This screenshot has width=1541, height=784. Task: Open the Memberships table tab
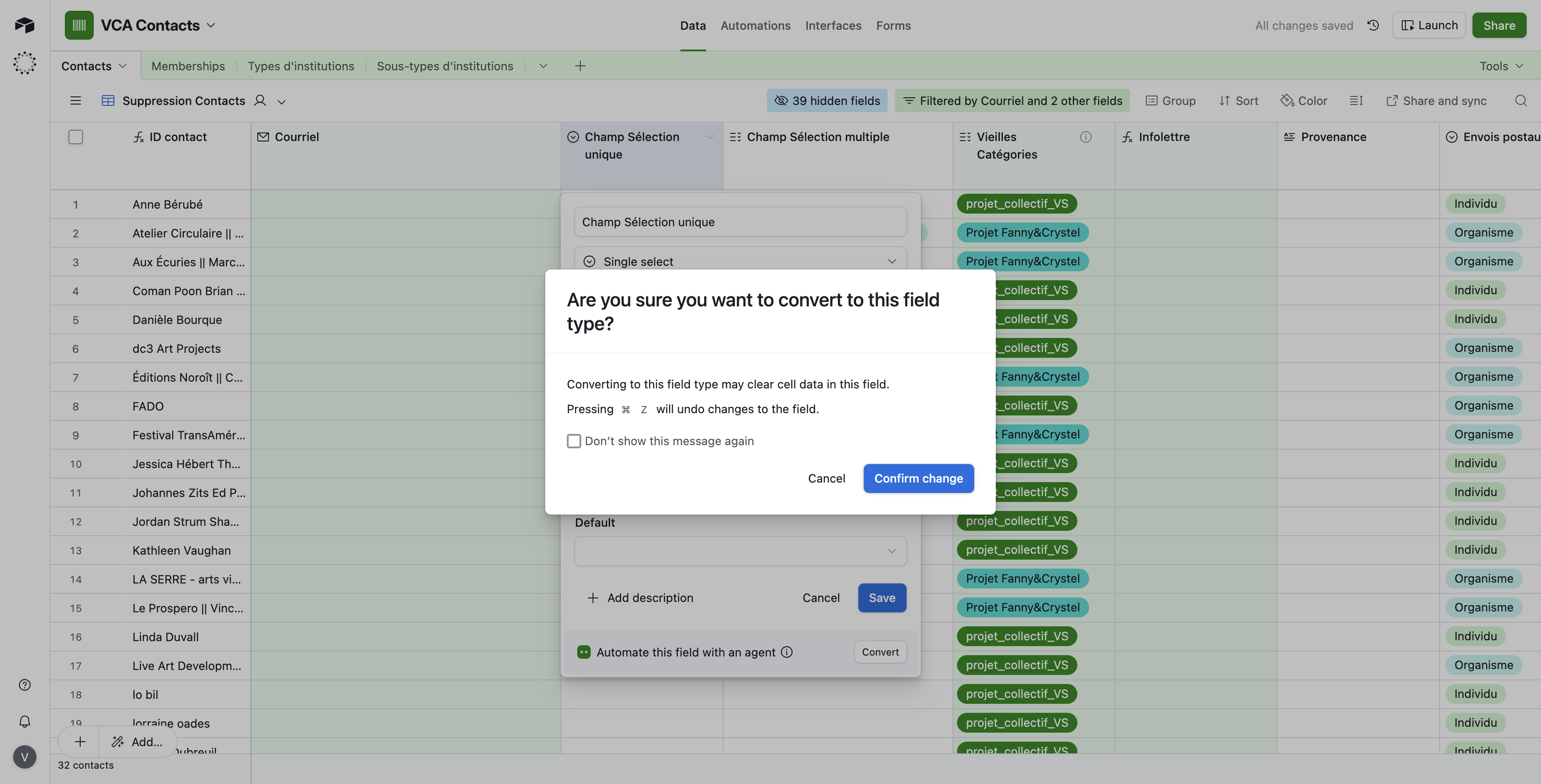tap(188, 66)
